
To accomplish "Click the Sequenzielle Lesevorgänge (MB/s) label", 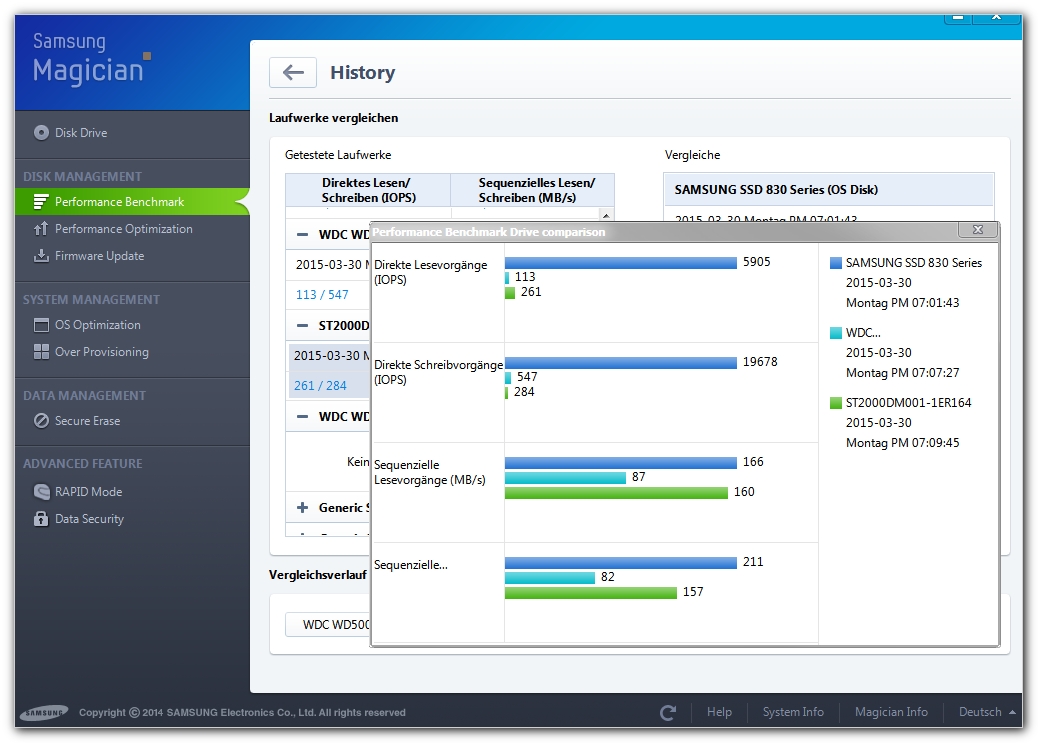I will pos(430,472).
